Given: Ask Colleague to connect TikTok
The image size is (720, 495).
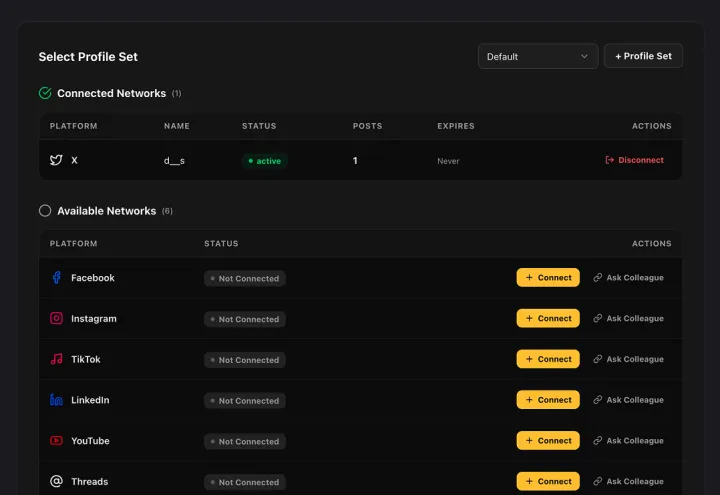Looking at the screenshot, I should (628, 359).
